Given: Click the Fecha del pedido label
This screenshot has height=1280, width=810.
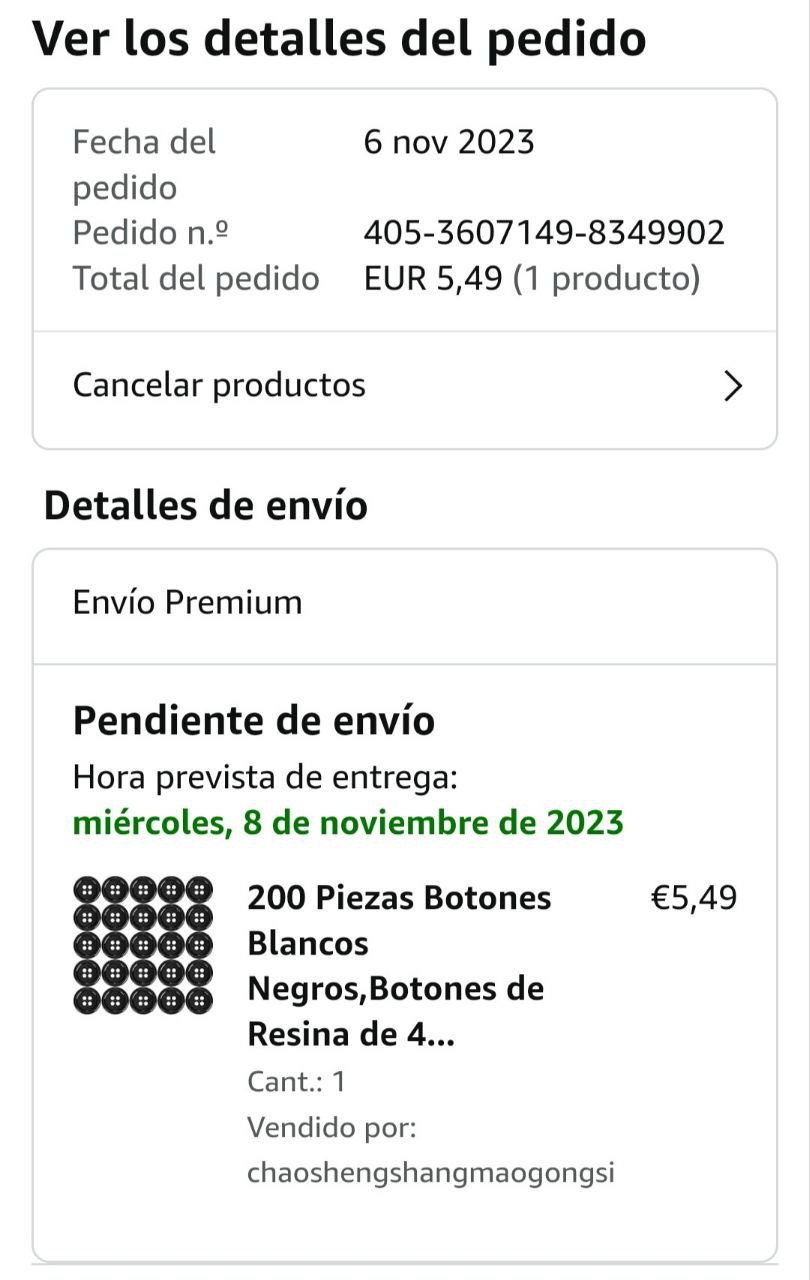Looking at the screenshot, I should click(144, 164).
